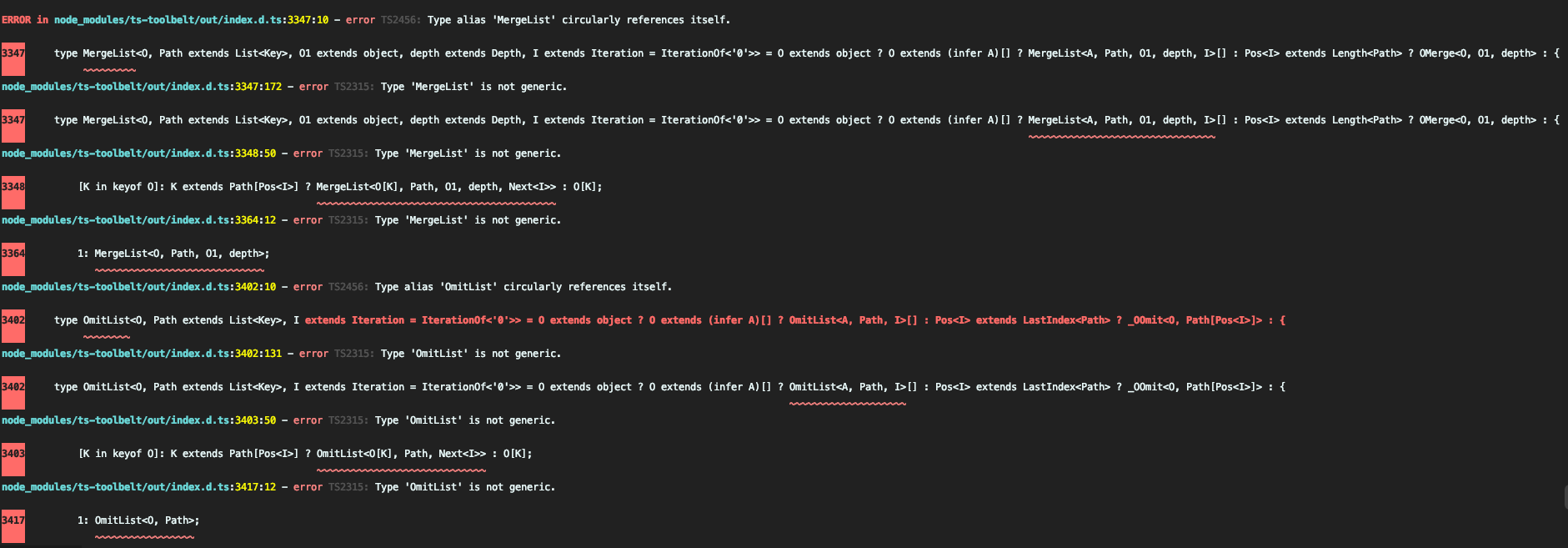Click the index.d.ts:3417:12 file path link

(x=138, y=487)
